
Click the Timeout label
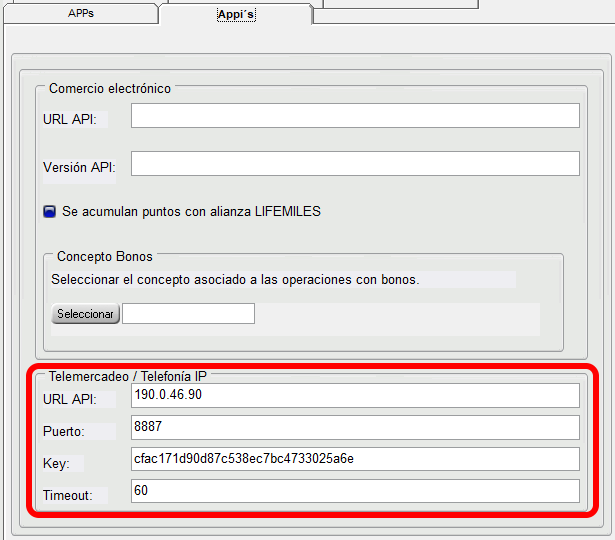pos(68,495)
